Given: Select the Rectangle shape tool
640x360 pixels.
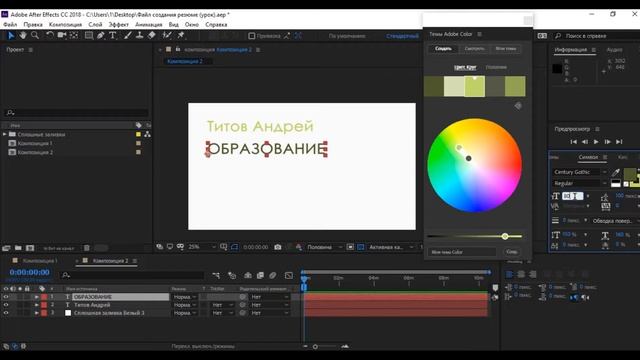Looking at the screenshot, I should point(89,36).
